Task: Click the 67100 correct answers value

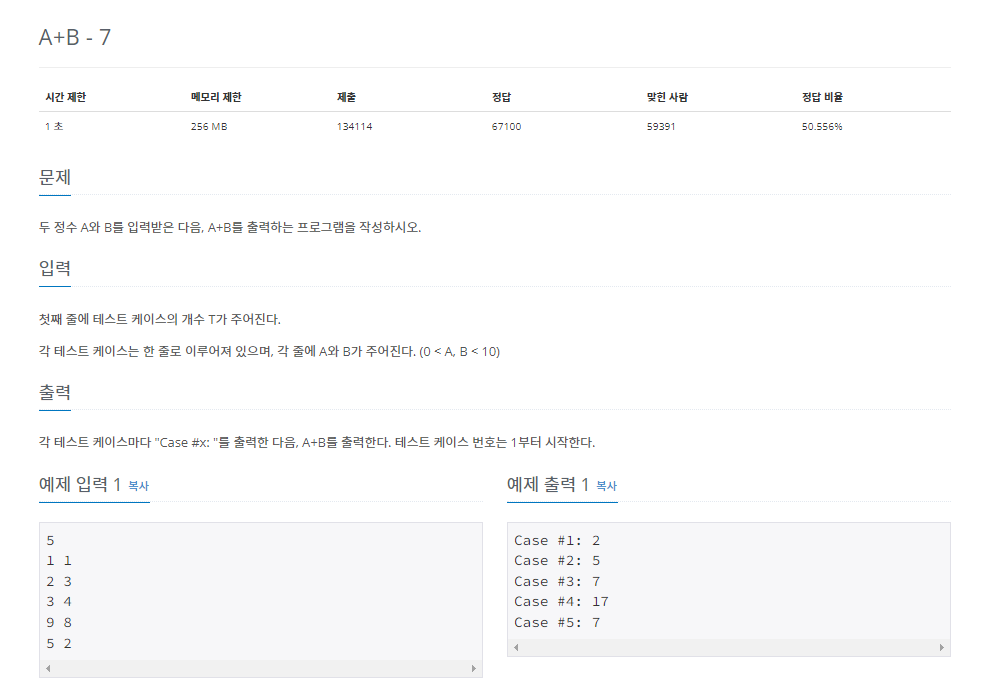Action: coord(506,127)
